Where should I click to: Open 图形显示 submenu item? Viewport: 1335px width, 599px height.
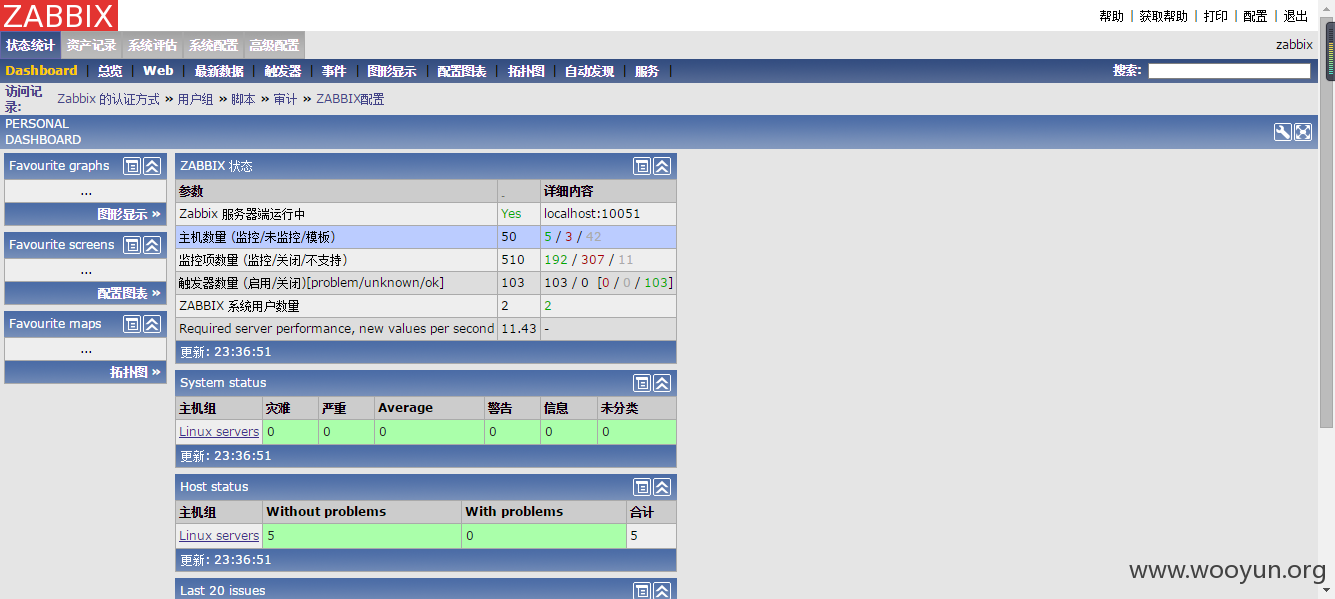click(x=392, y=71)
